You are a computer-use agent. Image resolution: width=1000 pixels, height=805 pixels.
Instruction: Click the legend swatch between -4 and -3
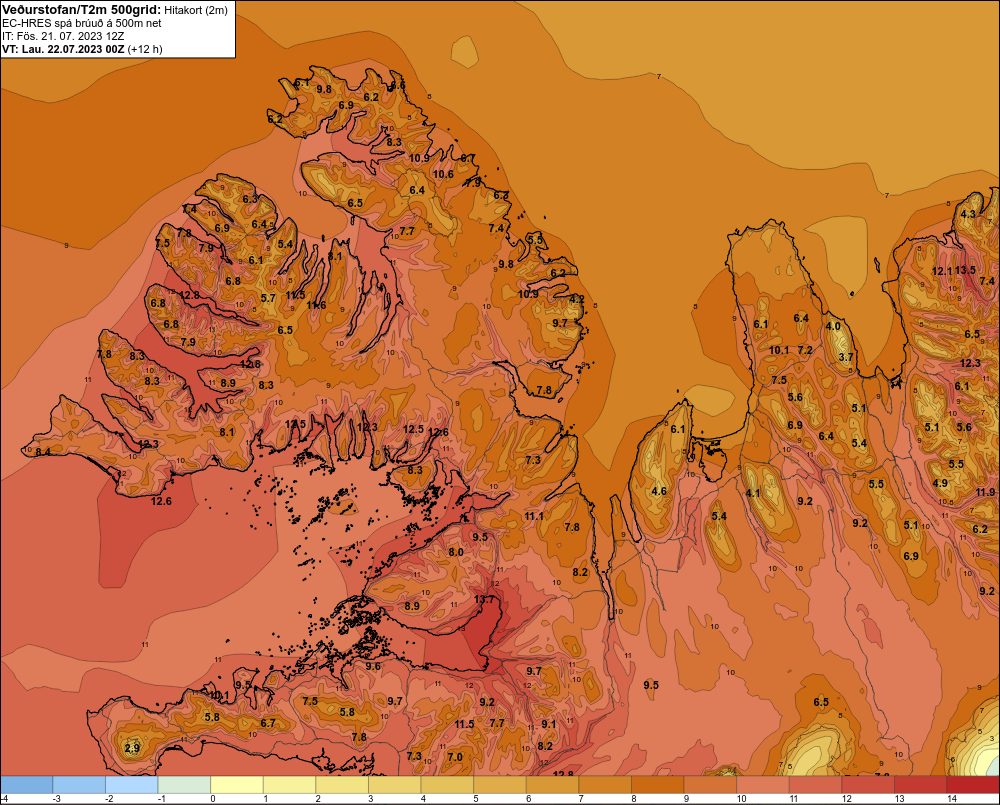(x=27, y=785)
